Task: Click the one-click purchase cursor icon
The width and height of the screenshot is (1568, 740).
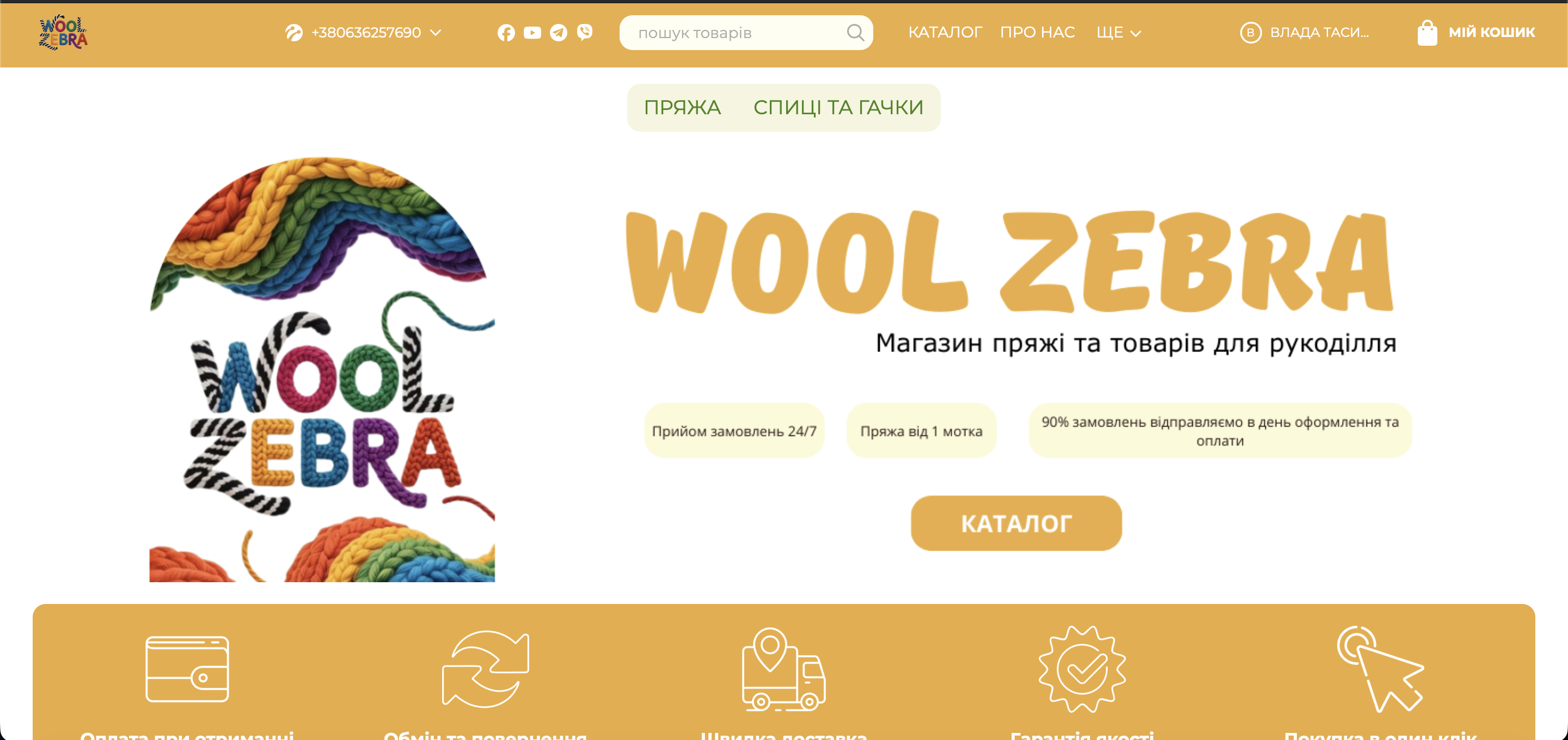Action: (1380, 669)
